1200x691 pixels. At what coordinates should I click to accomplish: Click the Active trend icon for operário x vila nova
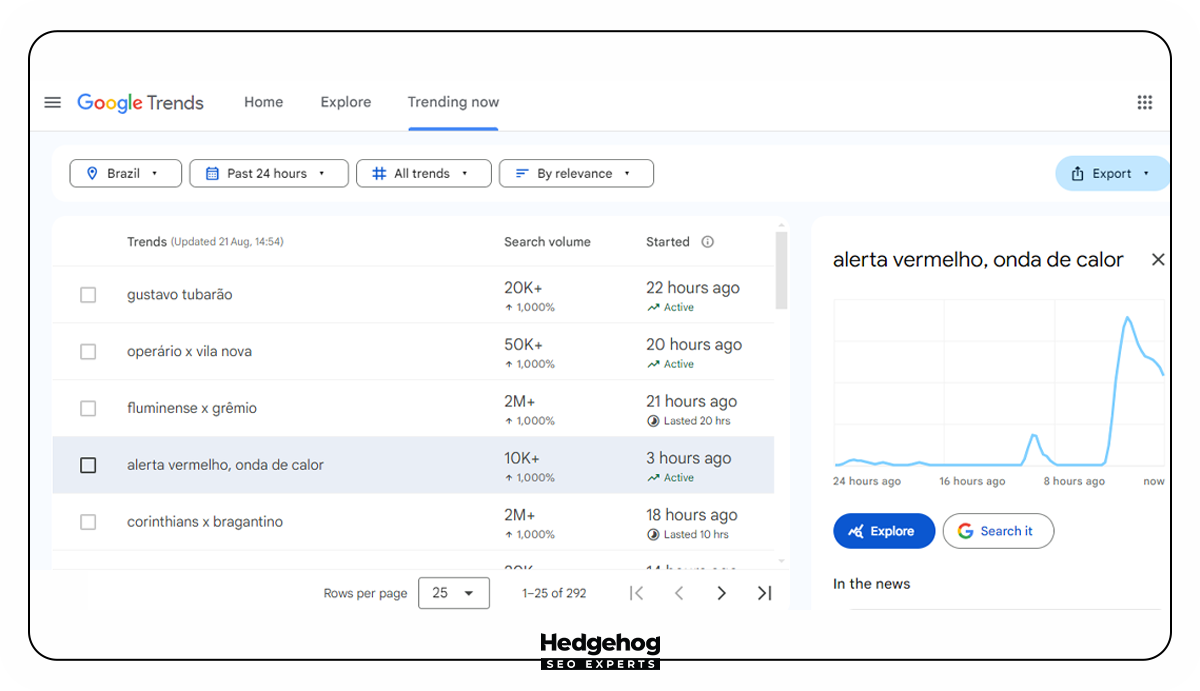[653, 365]
